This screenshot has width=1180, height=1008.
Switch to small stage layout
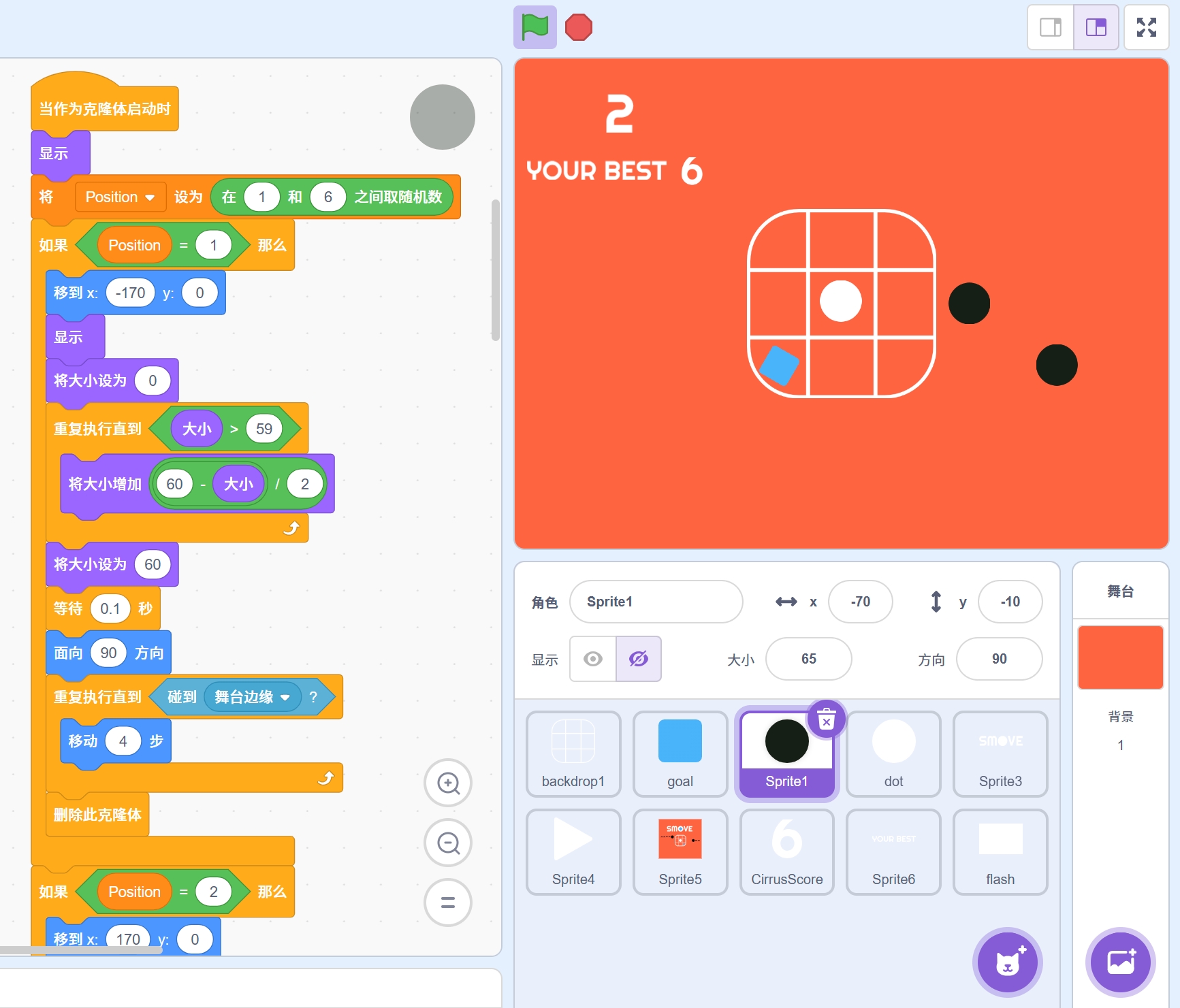click(x=1050, y=27)
